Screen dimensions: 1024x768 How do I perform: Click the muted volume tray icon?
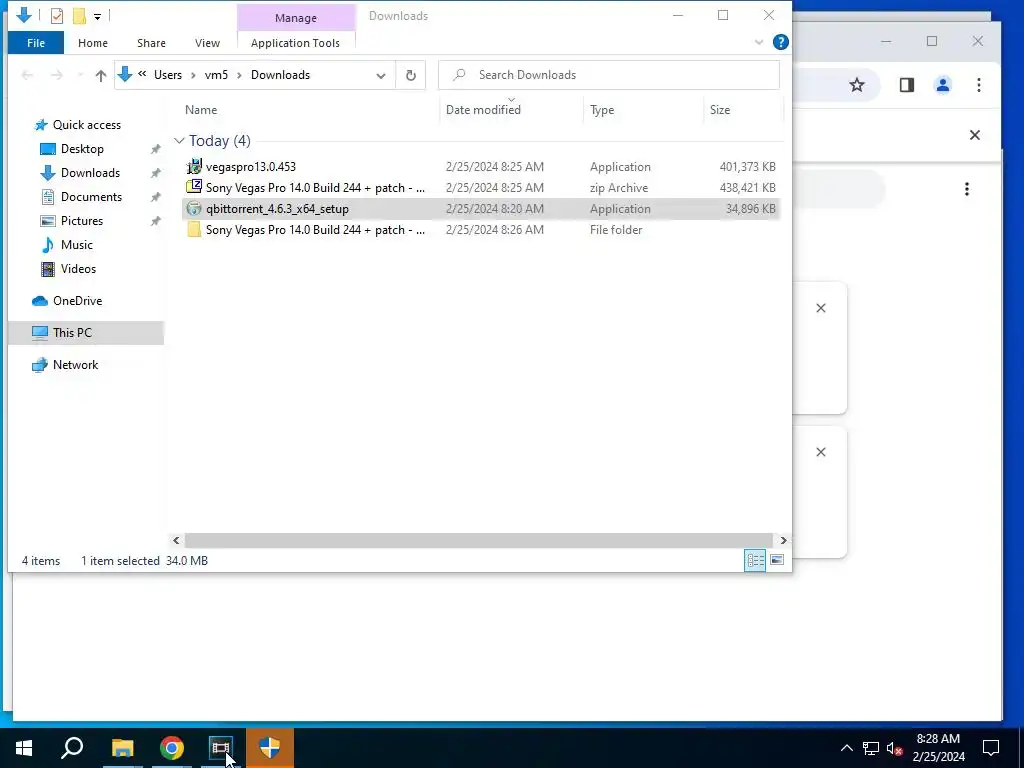click(894, 748)
